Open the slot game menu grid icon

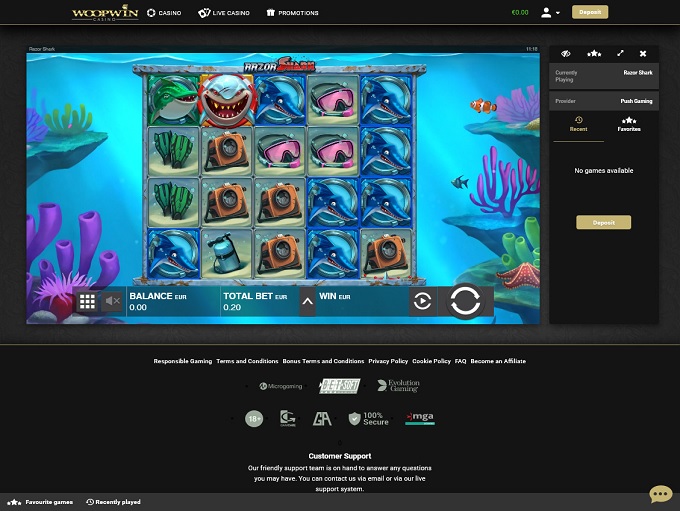87,301
